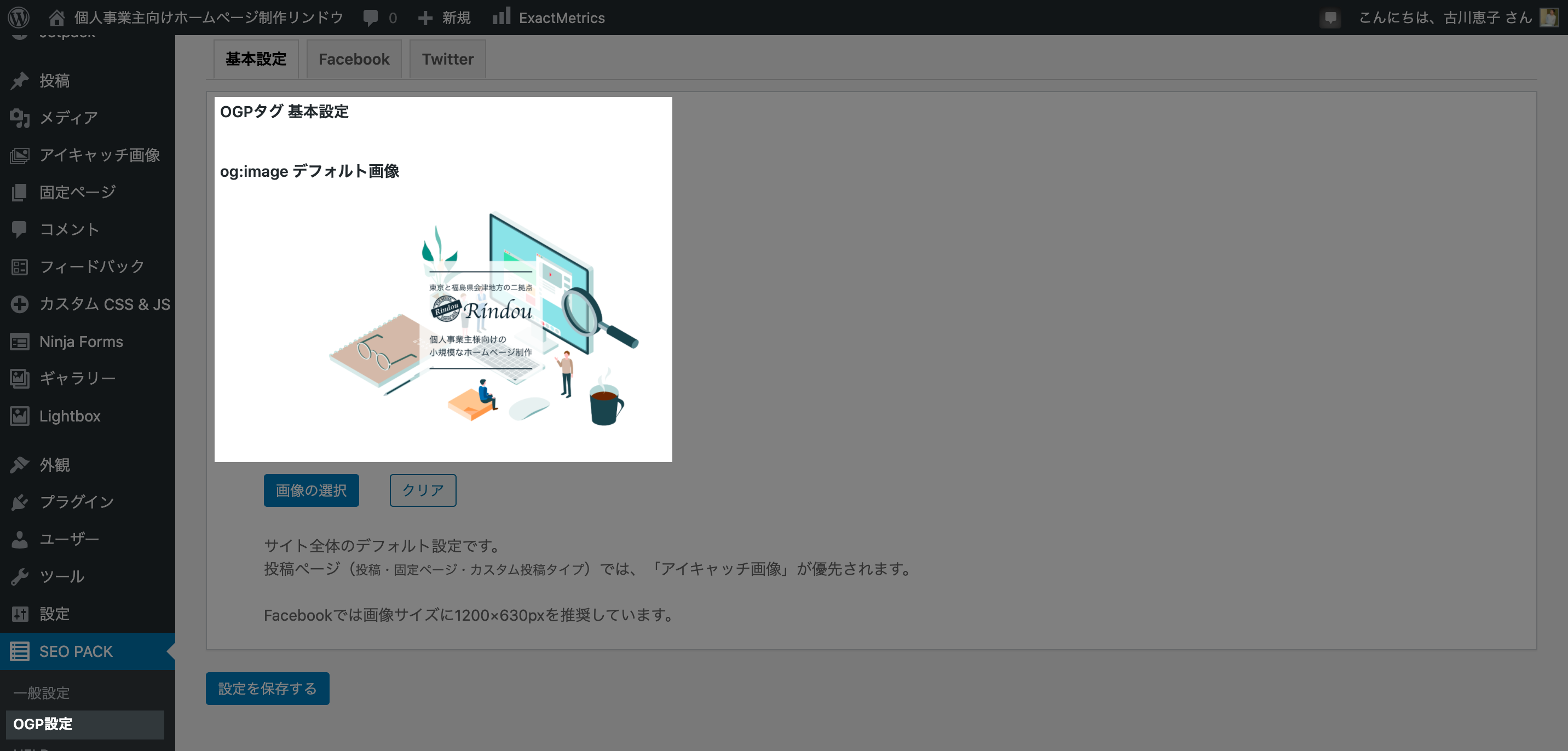This screenshot has width=1568, height=751.
Task: Click the sliders icon for 設定
Action: point(20,614)
